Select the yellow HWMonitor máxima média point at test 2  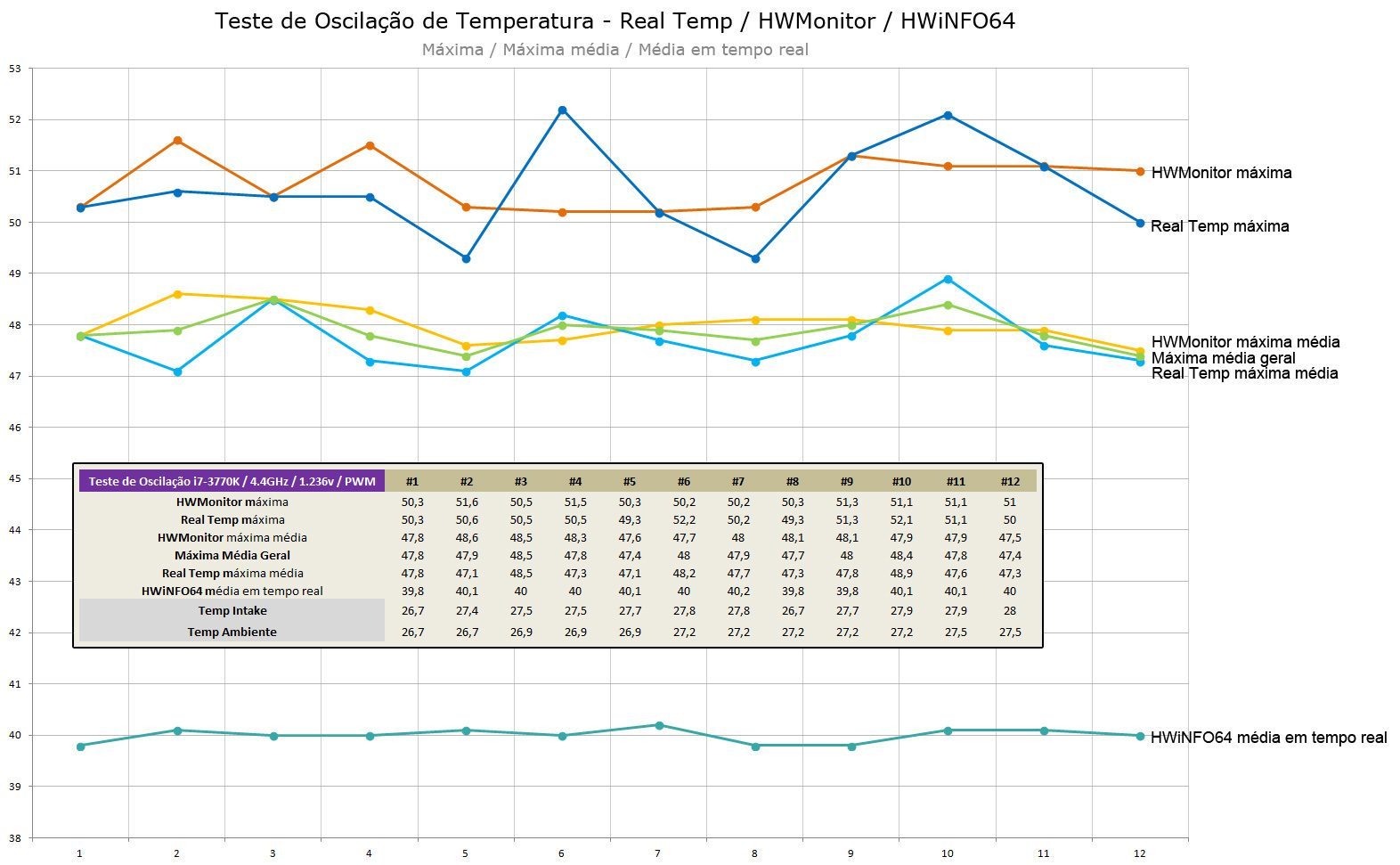tap(177, 294)
